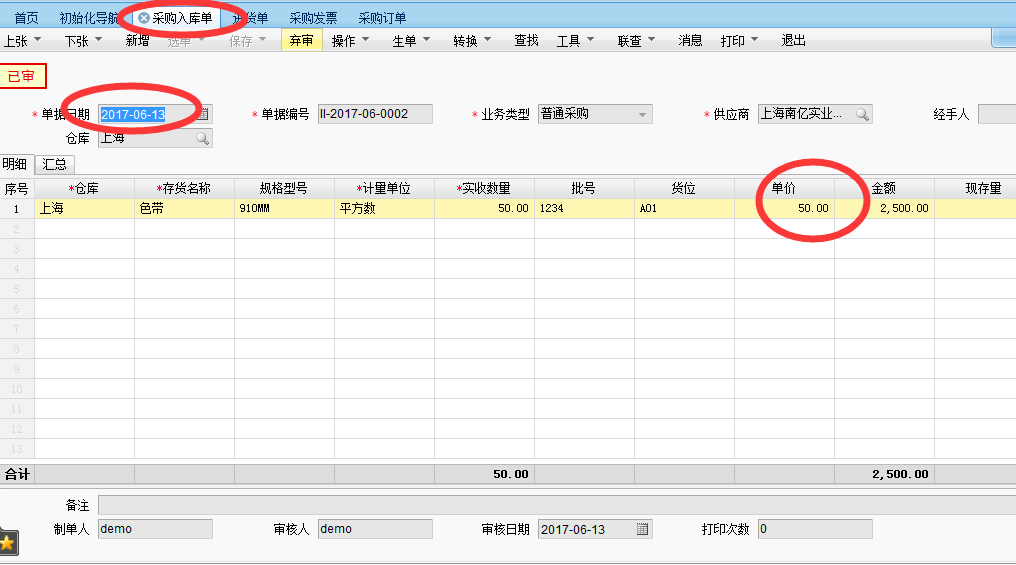The image size is (1016, 565).
Task: Click the magnifier icon in 仓库 field
Action: tap(202, 138)
